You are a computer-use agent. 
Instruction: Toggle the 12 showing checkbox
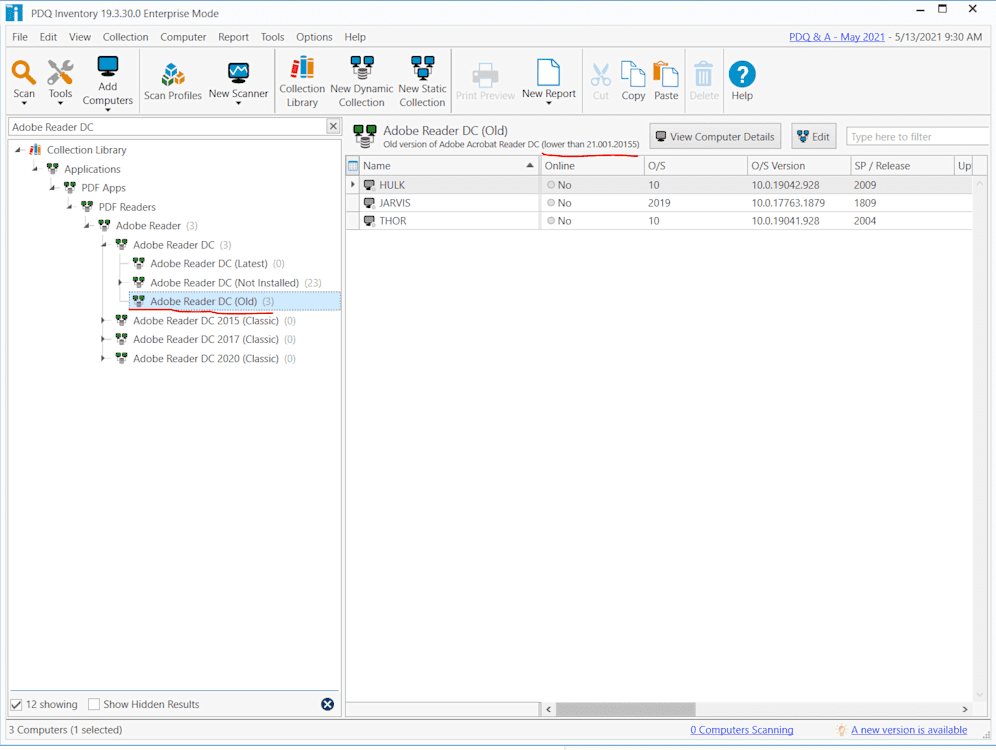tap(16, 704)
